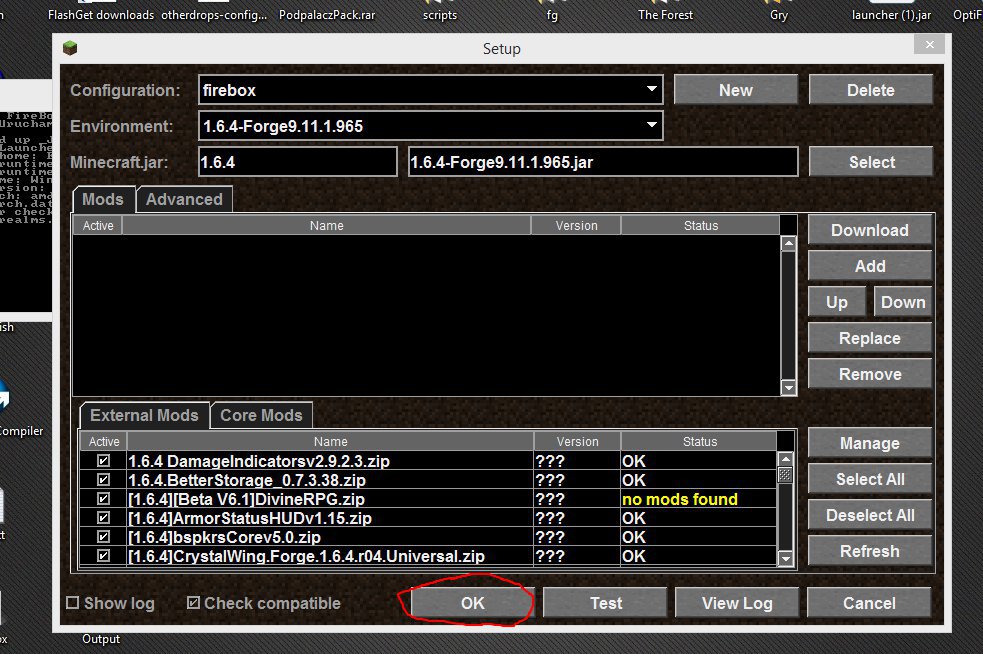Click the Minecraft.jar version field 1.6.4
This screenshot has width=983, height=654.
pos(298,162)
